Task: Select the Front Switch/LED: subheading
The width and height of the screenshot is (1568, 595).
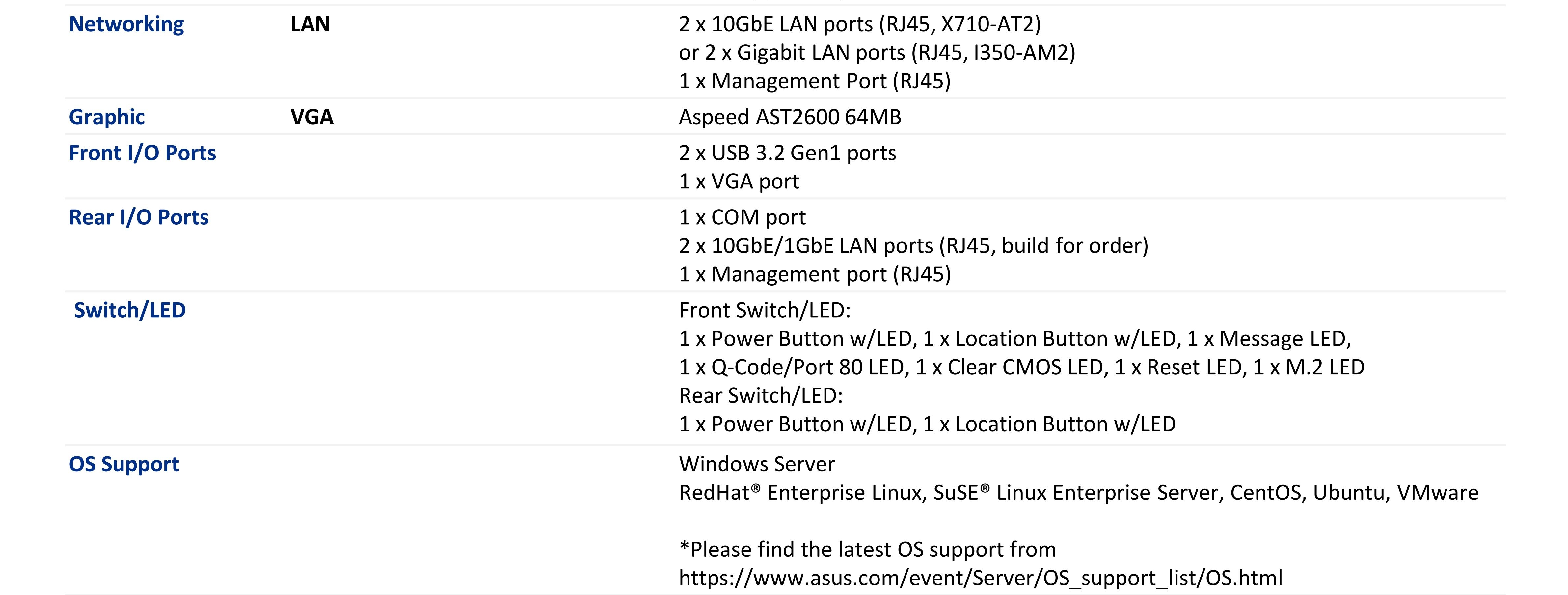Action: coord(765,311)
